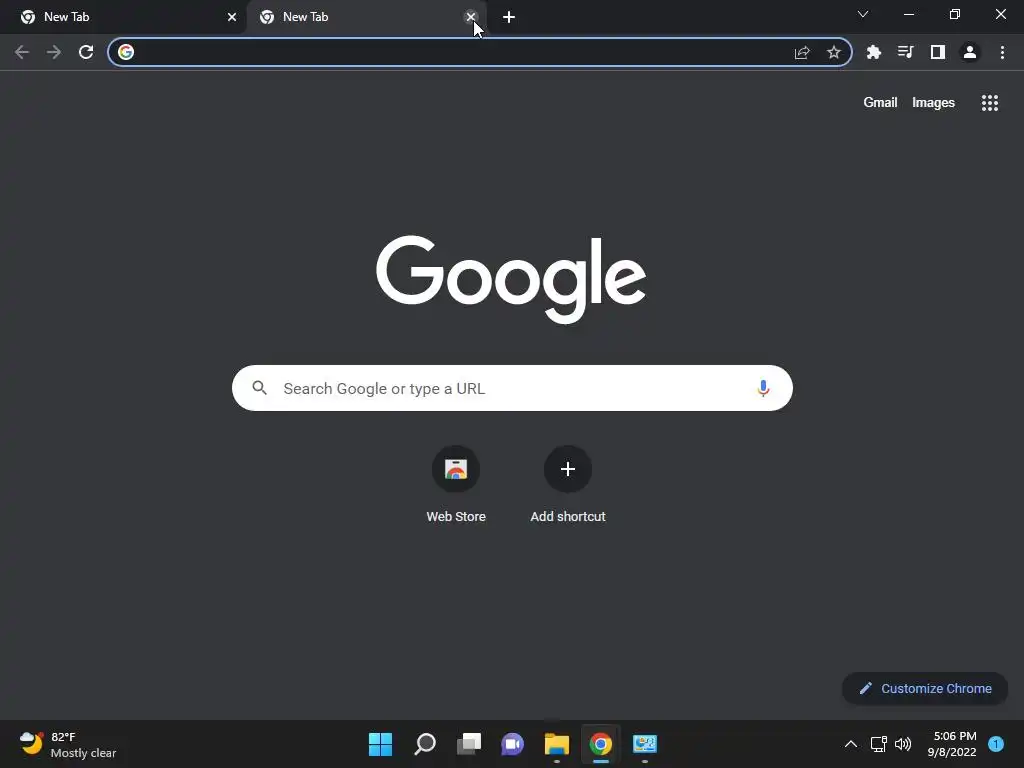Open the volume tray icon
Viewport: 1024px width, 768px height.
click(x=903, y=744)
